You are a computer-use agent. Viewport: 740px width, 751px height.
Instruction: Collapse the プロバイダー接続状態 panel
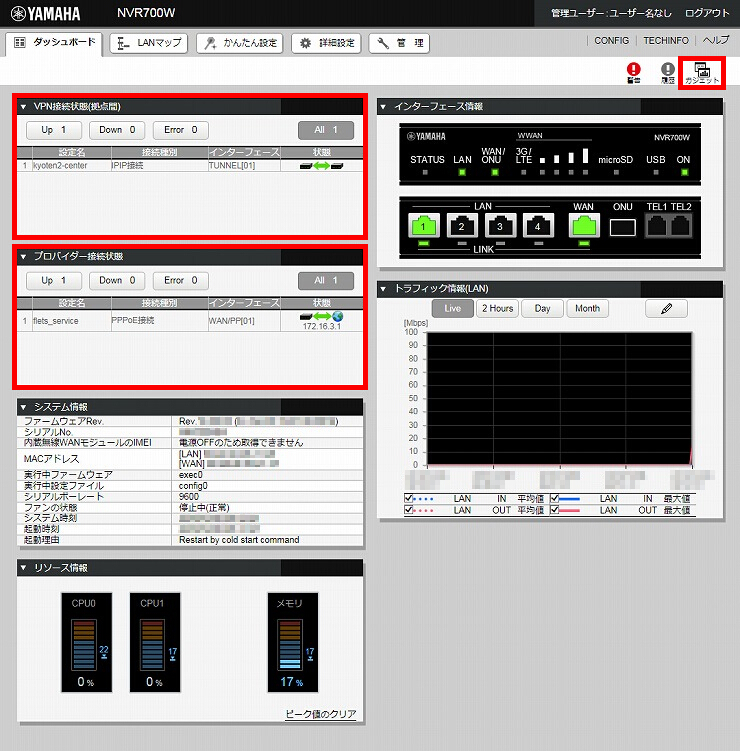pos(23,257)
